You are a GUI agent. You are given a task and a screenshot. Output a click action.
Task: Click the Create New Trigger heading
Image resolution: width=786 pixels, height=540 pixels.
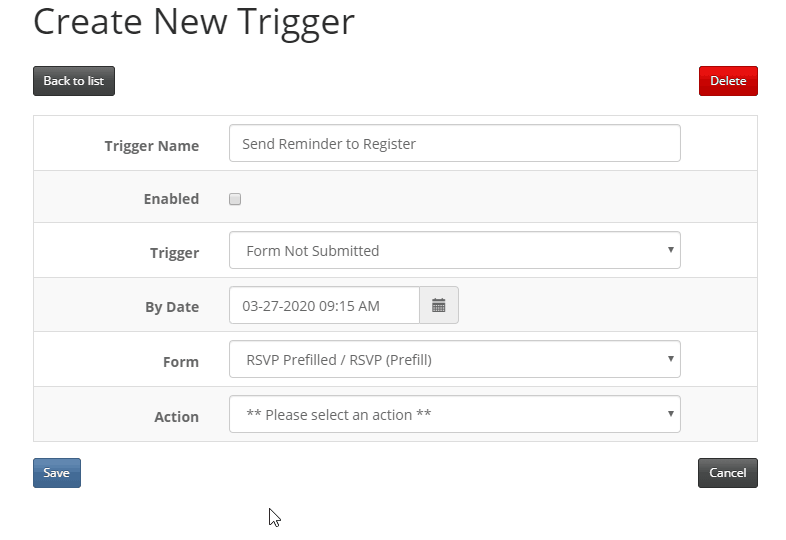pyautogui.click(x=194, y=23)
